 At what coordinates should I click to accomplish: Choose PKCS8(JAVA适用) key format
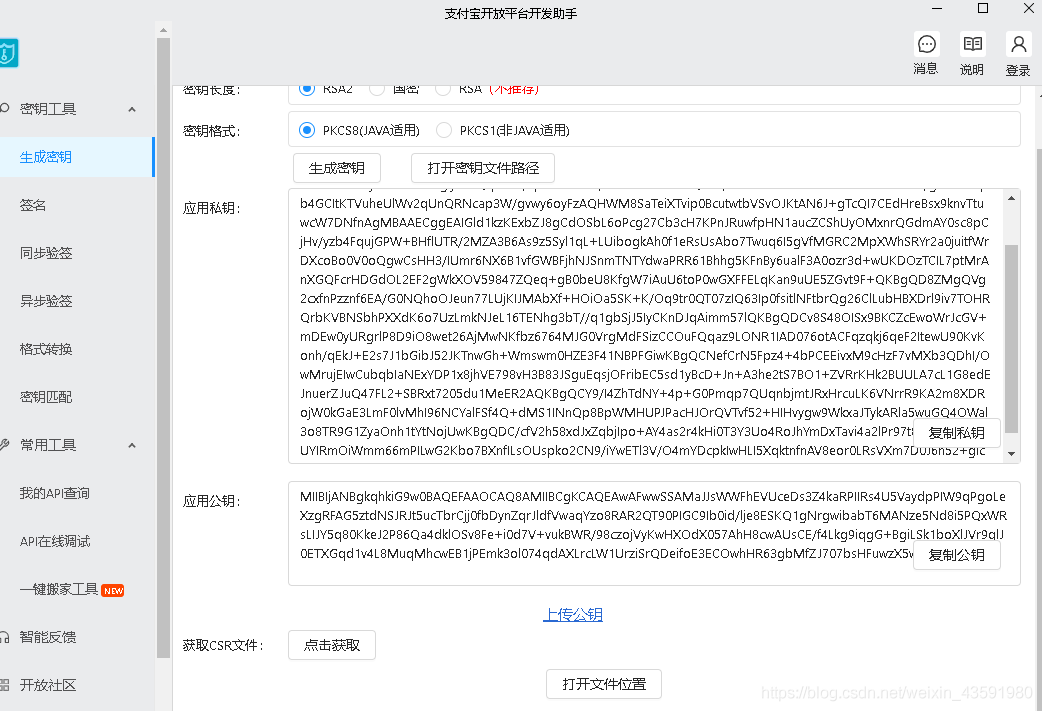[x=307, y=130]
